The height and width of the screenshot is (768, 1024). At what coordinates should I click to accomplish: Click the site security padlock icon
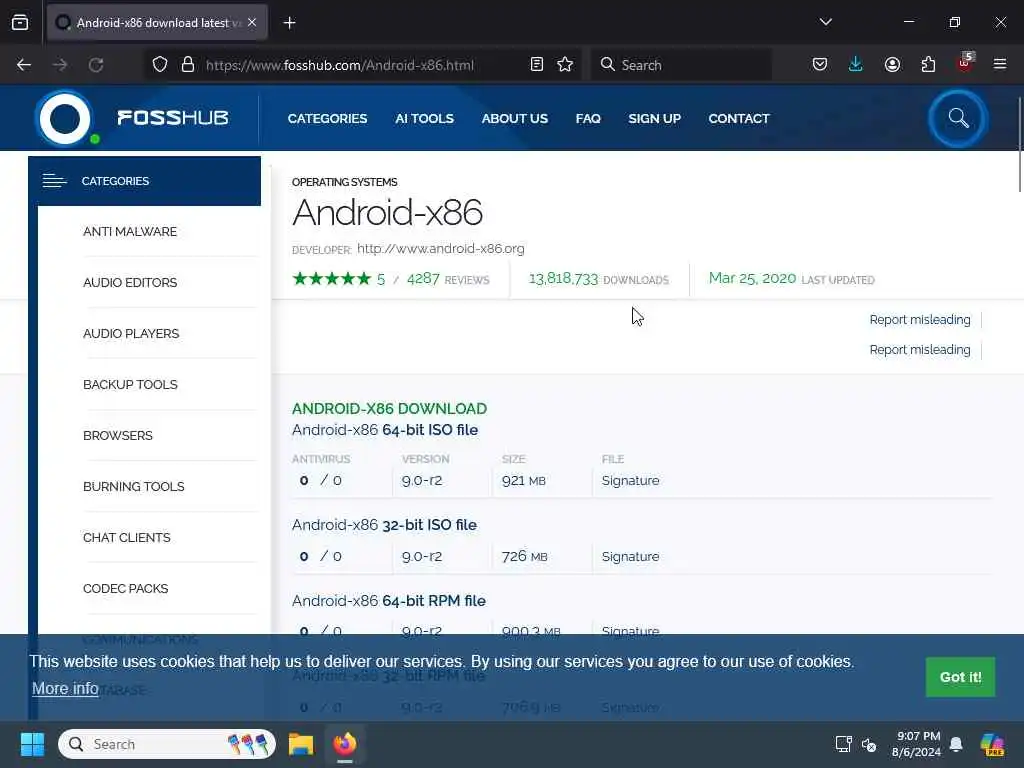188,65
